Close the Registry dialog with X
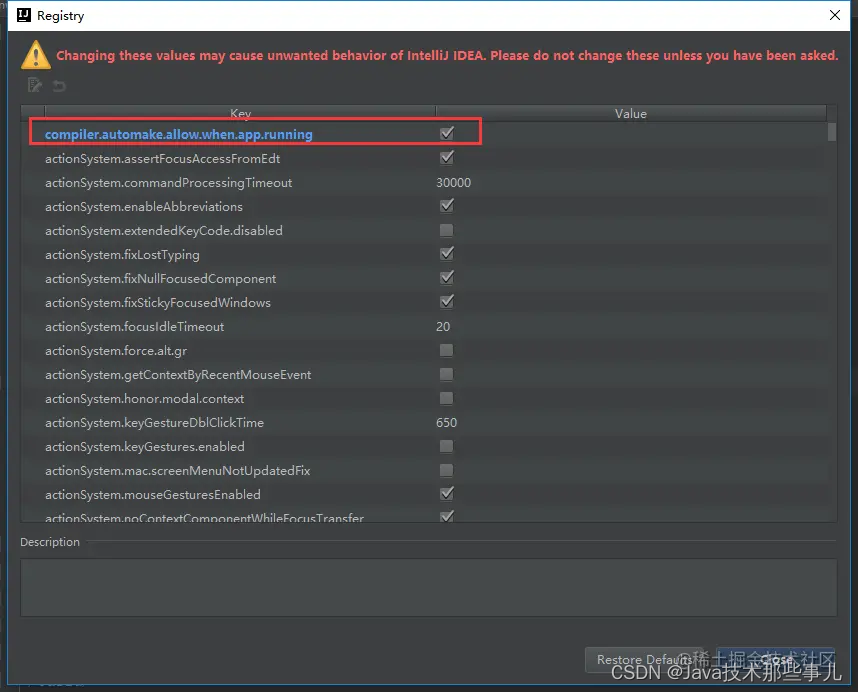Viewport: 858px width, 692px height. (x=835, y=15)
